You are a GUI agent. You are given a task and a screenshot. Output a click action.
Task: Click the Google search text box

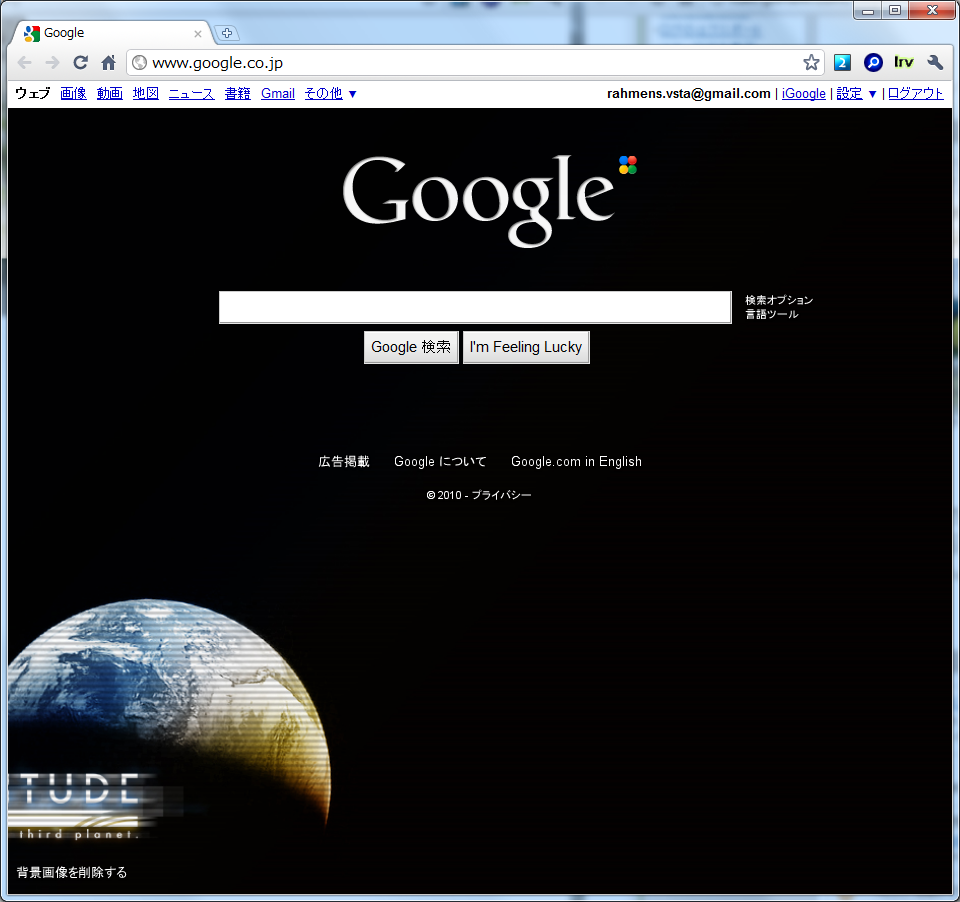pos(475,307)
